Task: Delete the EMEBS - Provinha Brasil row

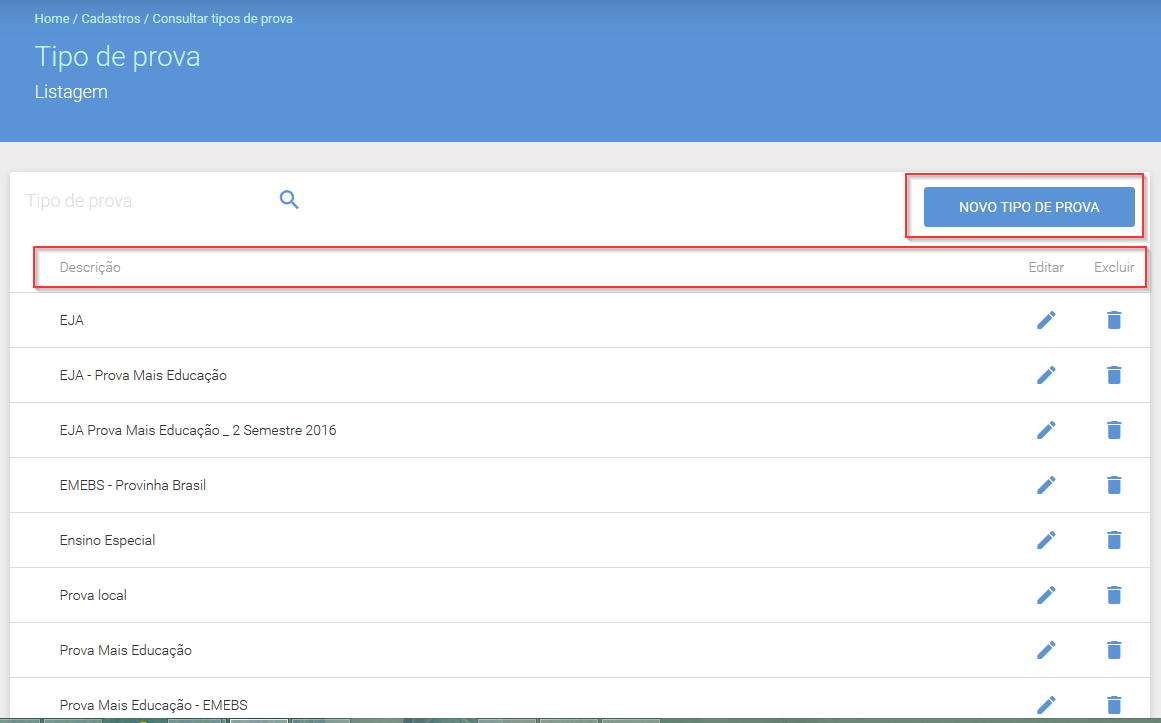Action: click(x=1114, y=485)
